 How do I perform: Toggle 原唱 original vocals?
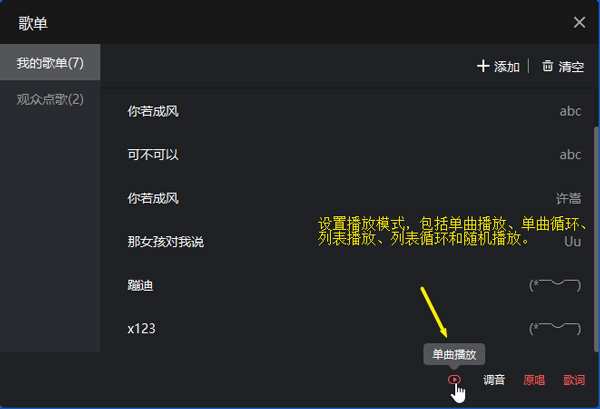(x=534, y=380)
